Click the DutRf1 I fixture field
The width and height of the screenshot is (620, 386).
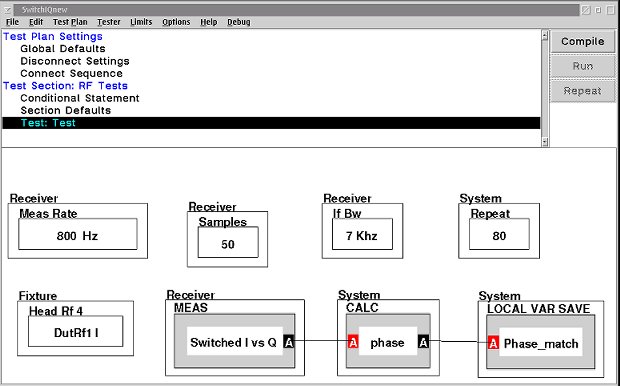(76, 331)
